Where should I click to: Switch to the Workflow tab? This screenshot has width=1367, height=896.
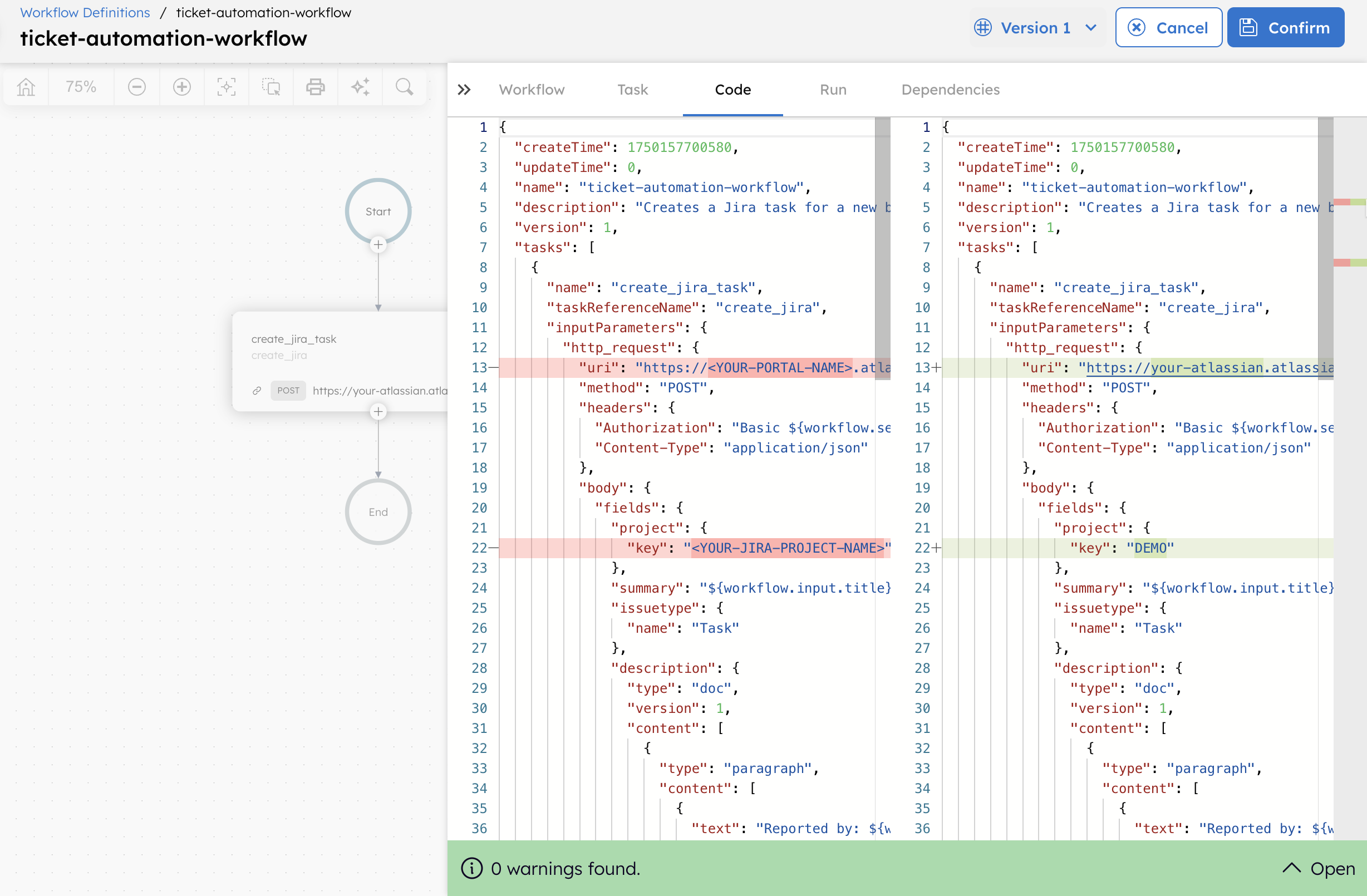[532, 90]
